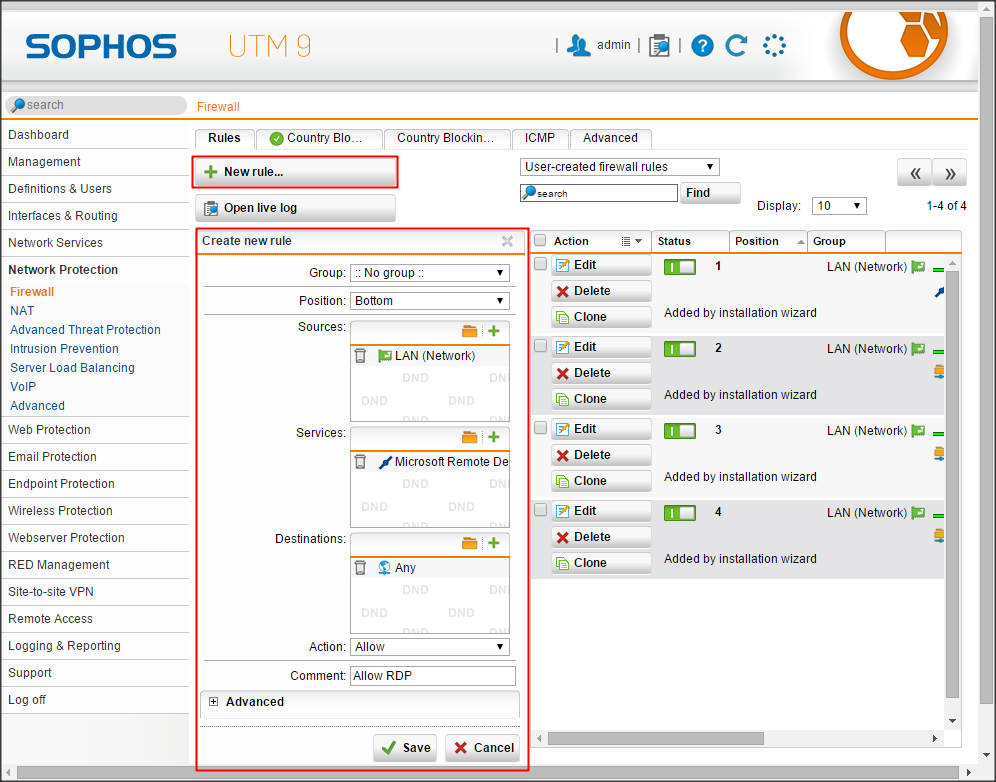
Task: Tick the select-all checkbox in Action header
Action: [x=541, y=241]
